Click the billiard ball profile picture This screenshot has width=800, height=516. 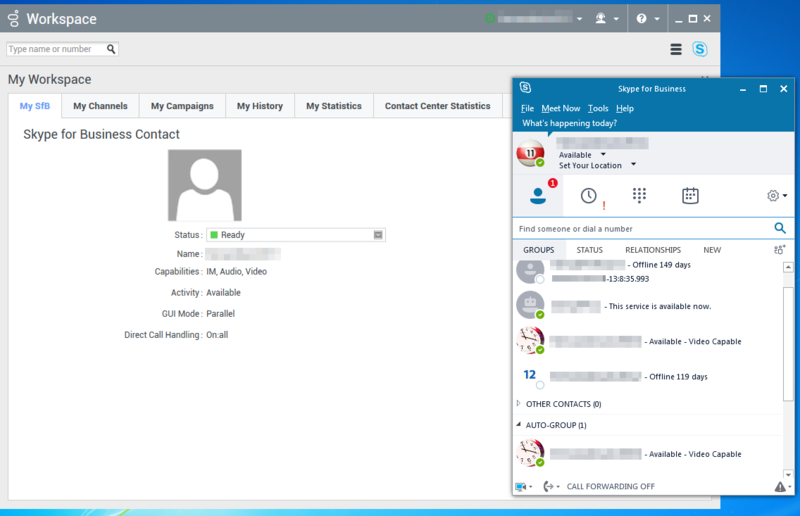pos(530,153)
